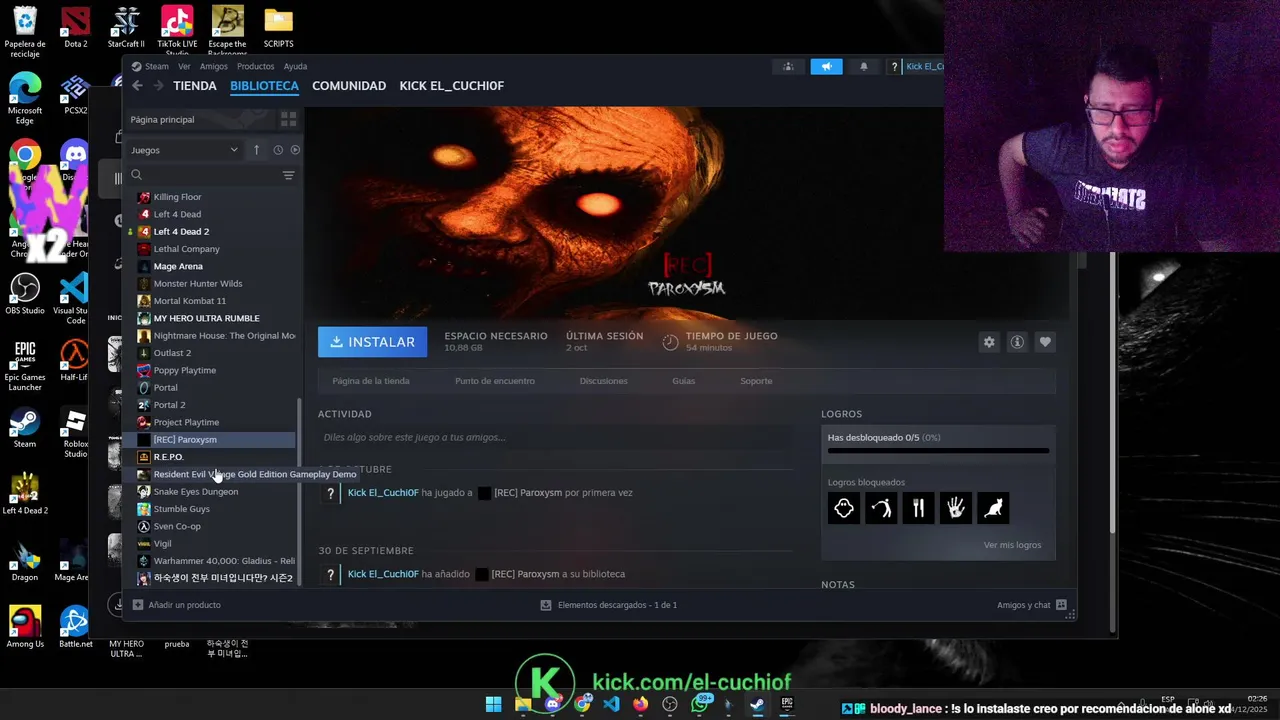Click the cat locked achievement icon

[993, 508]
